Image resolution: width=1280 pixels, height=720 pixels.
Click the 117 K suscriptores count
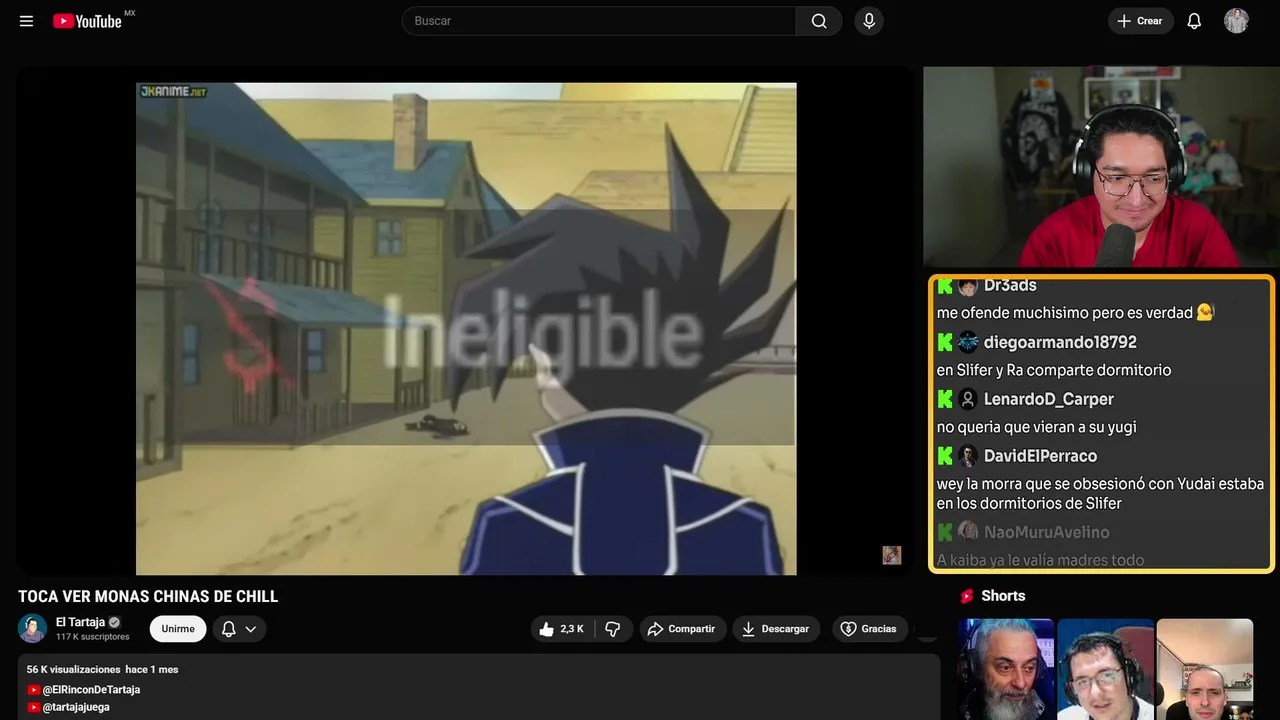coord(93,637)
